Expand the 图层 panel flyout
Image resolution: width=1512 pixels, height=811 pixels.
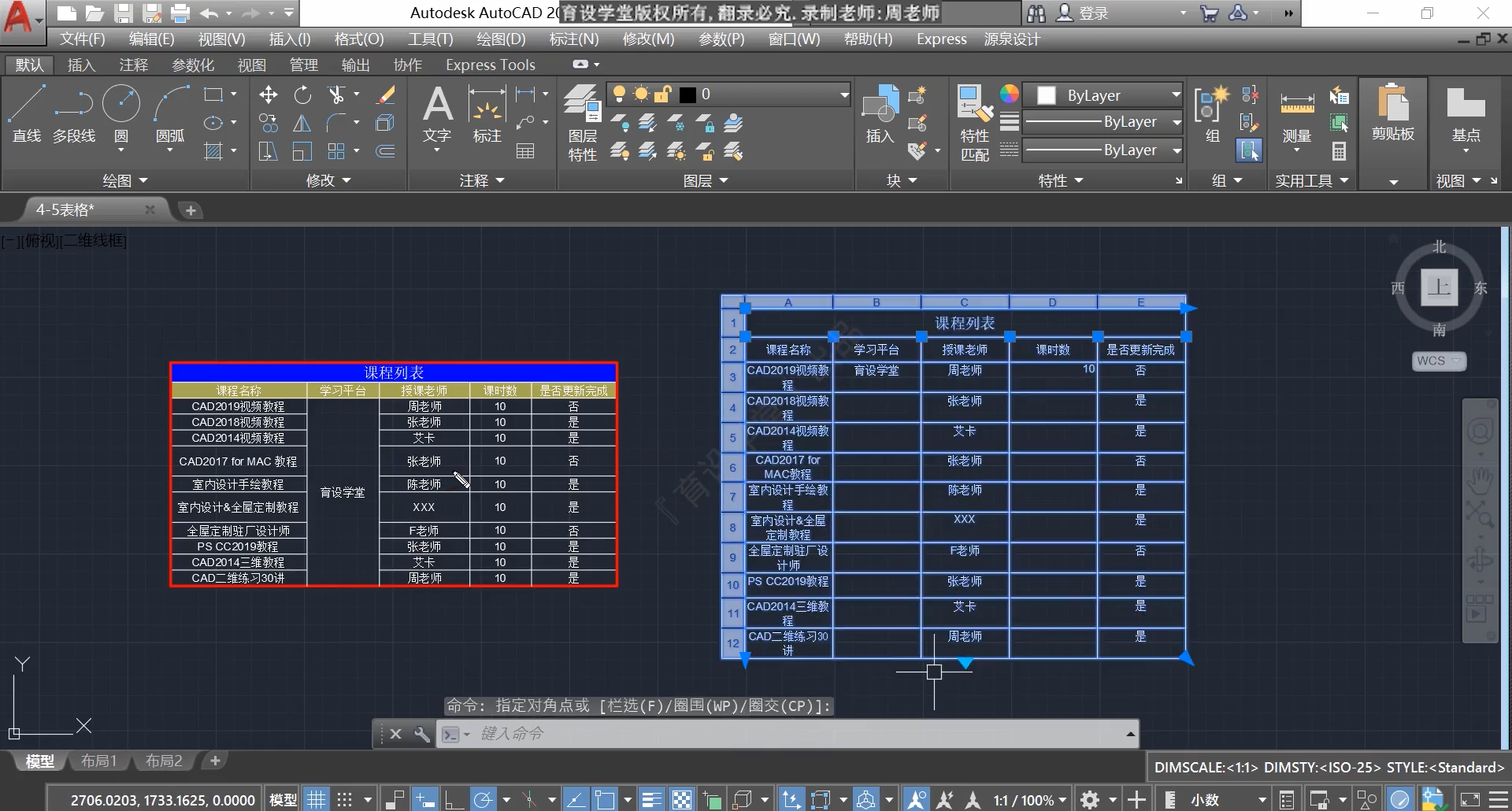pos(706,181)
